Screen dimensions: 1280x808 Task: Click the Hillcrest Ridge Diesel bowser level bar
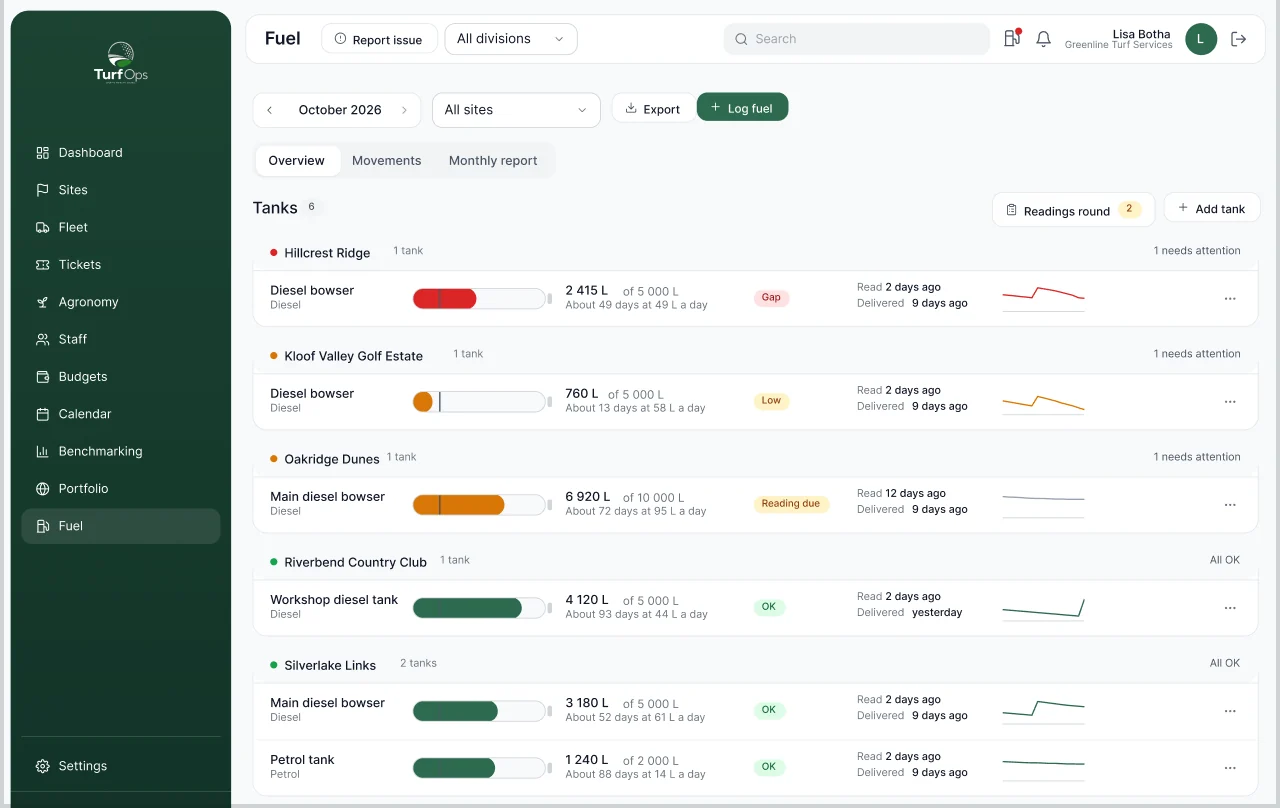pos(480,298)
